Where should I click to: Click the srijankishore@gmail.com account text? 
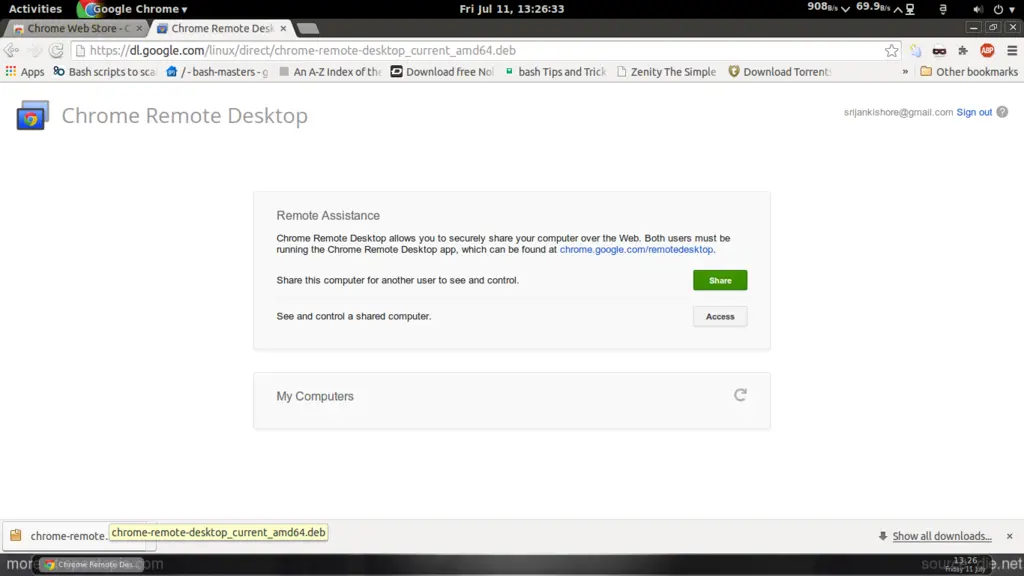[x=898, y=112]
